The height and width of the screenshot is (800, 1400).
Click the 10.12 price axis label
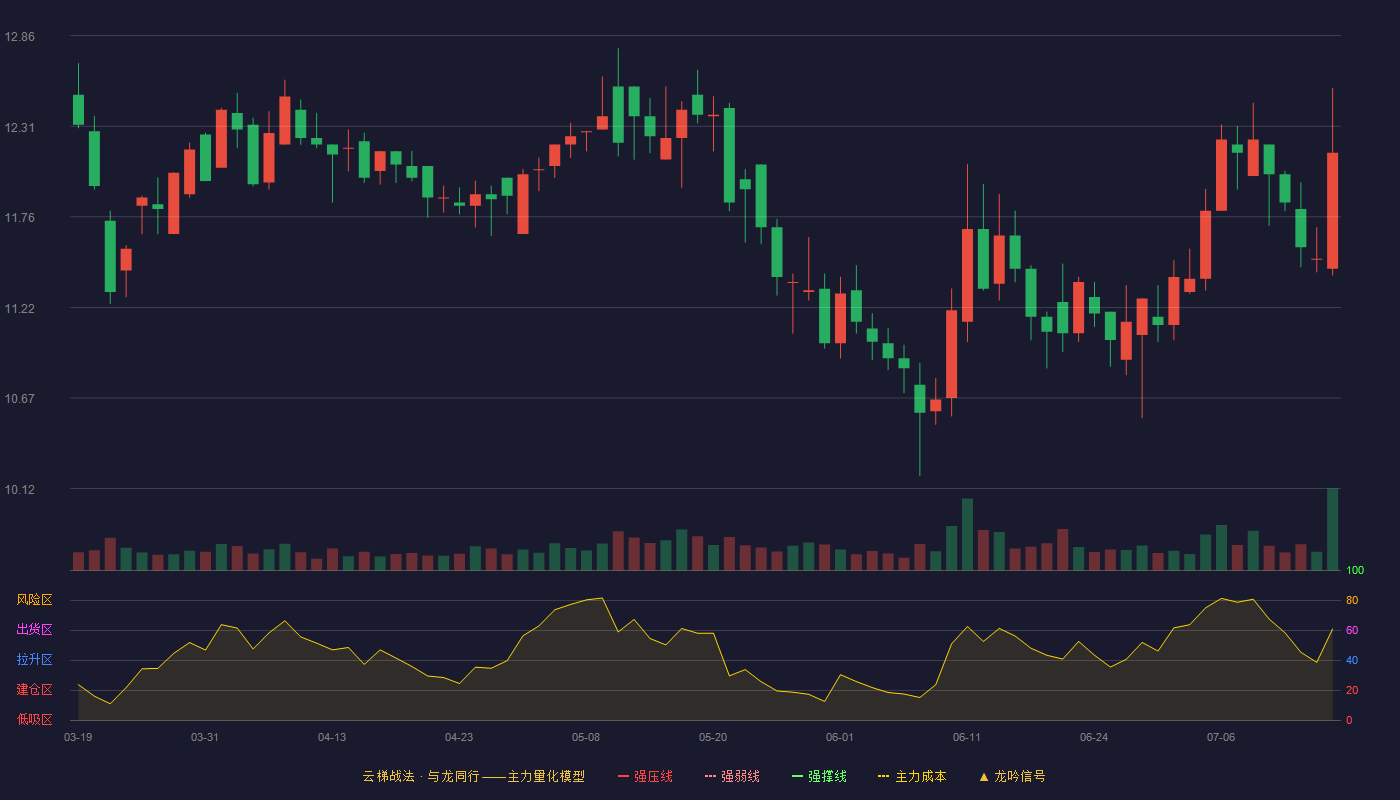coord(19,489)
